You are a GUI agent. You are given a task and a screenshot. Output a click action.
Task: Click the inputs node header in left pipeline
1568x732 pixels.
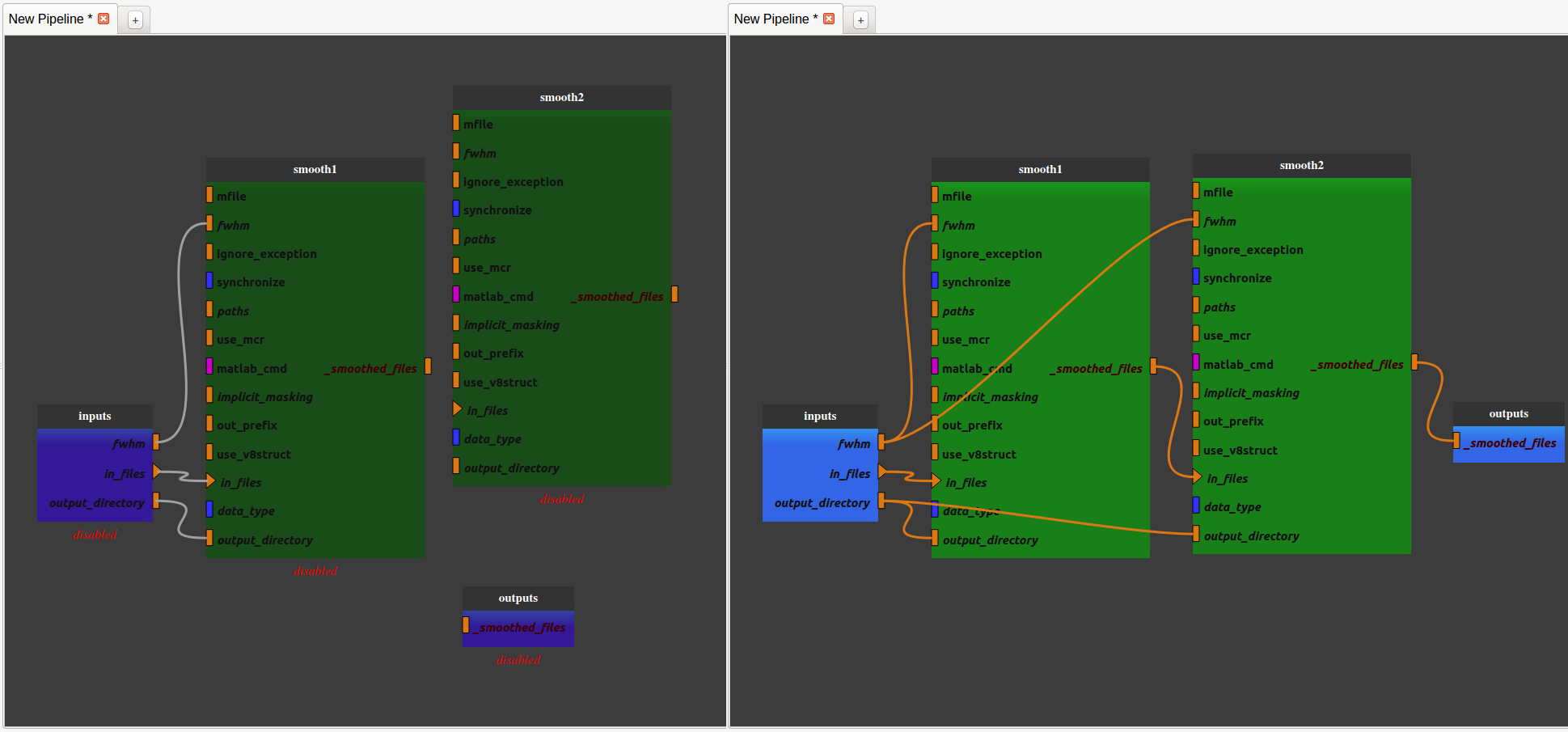pyautogui.click(x=95, y=416)
